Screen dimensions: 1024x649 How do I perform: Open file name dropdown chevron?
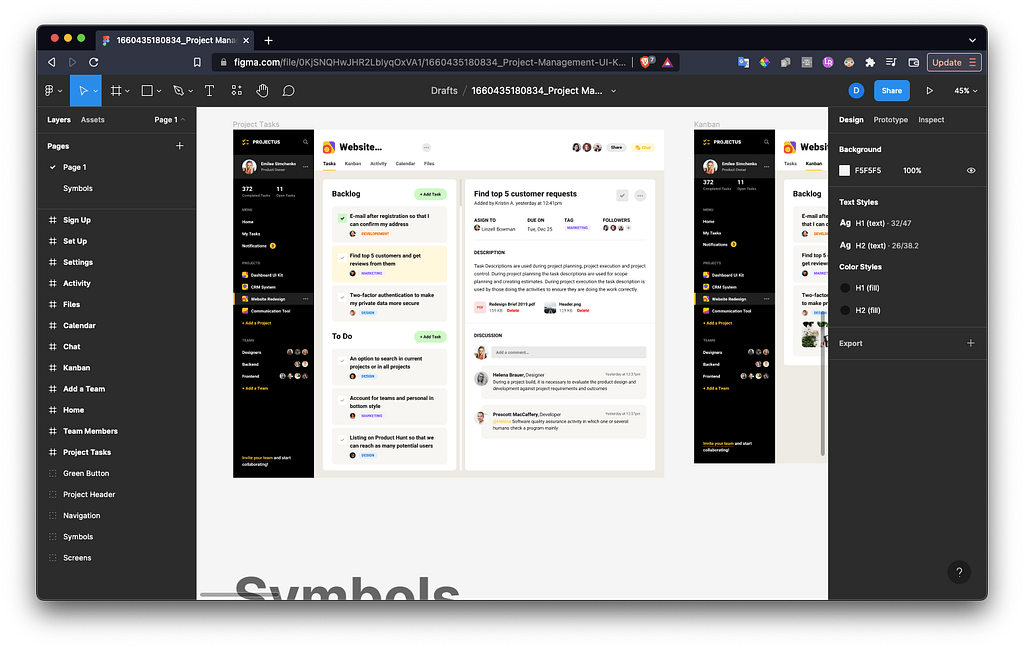click(613, 91)
